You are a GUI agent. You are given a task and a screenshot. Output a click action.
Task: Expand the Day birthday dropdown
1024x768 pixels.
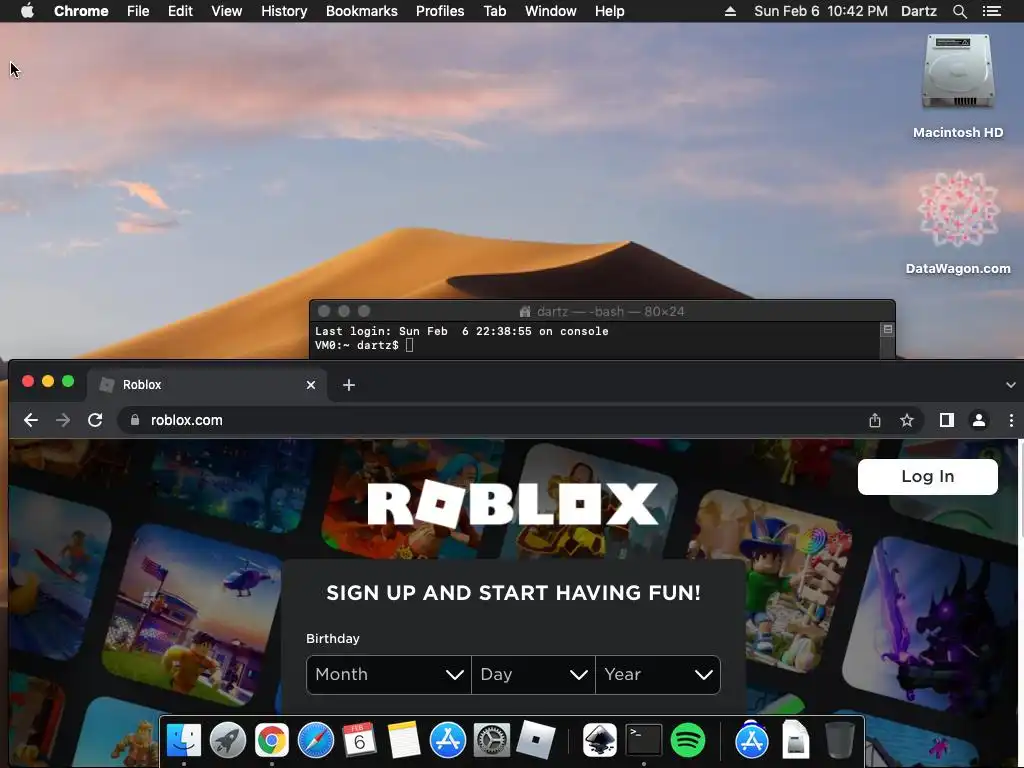point(533,675)
